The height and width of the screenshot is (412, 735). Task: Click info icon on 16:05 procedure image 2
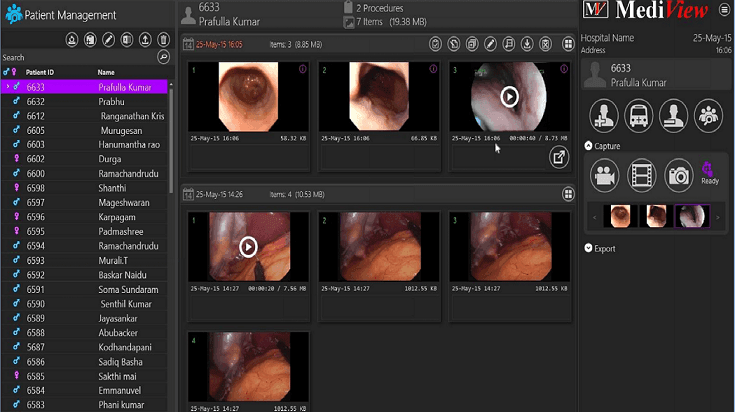[433, 69]
